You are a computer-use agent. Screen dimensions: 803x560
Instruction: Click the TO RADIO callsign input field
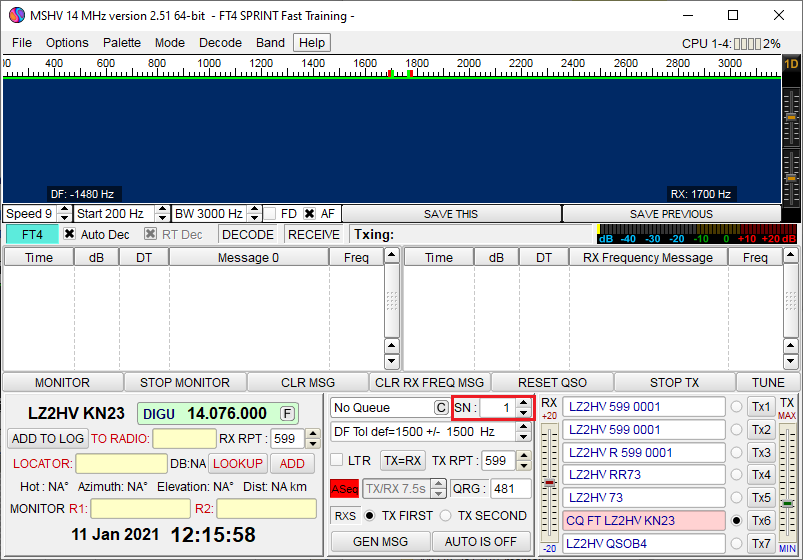point(184,439)
